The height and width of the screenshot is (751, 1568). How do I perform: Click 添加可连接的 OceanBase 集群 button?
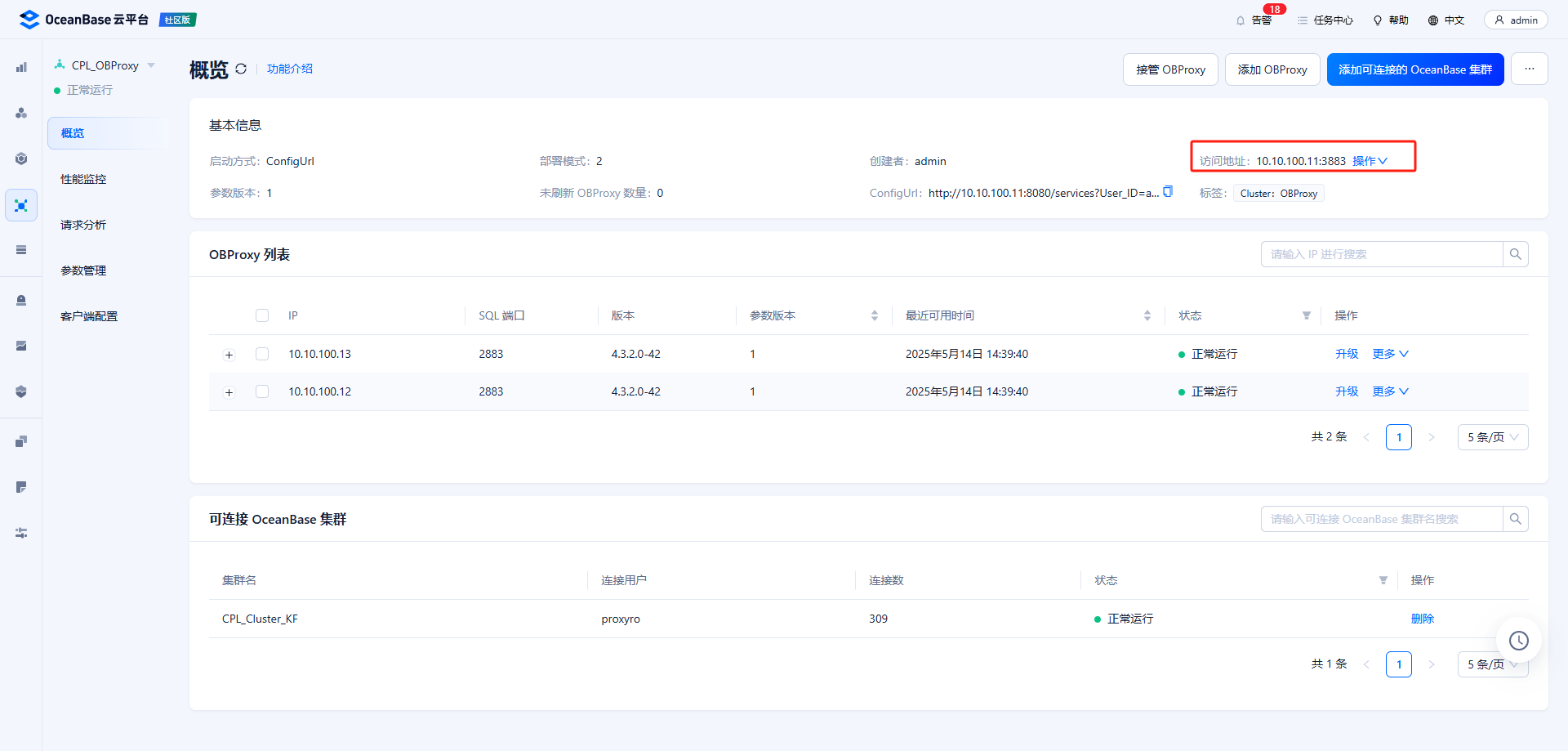coord(1415,69)
